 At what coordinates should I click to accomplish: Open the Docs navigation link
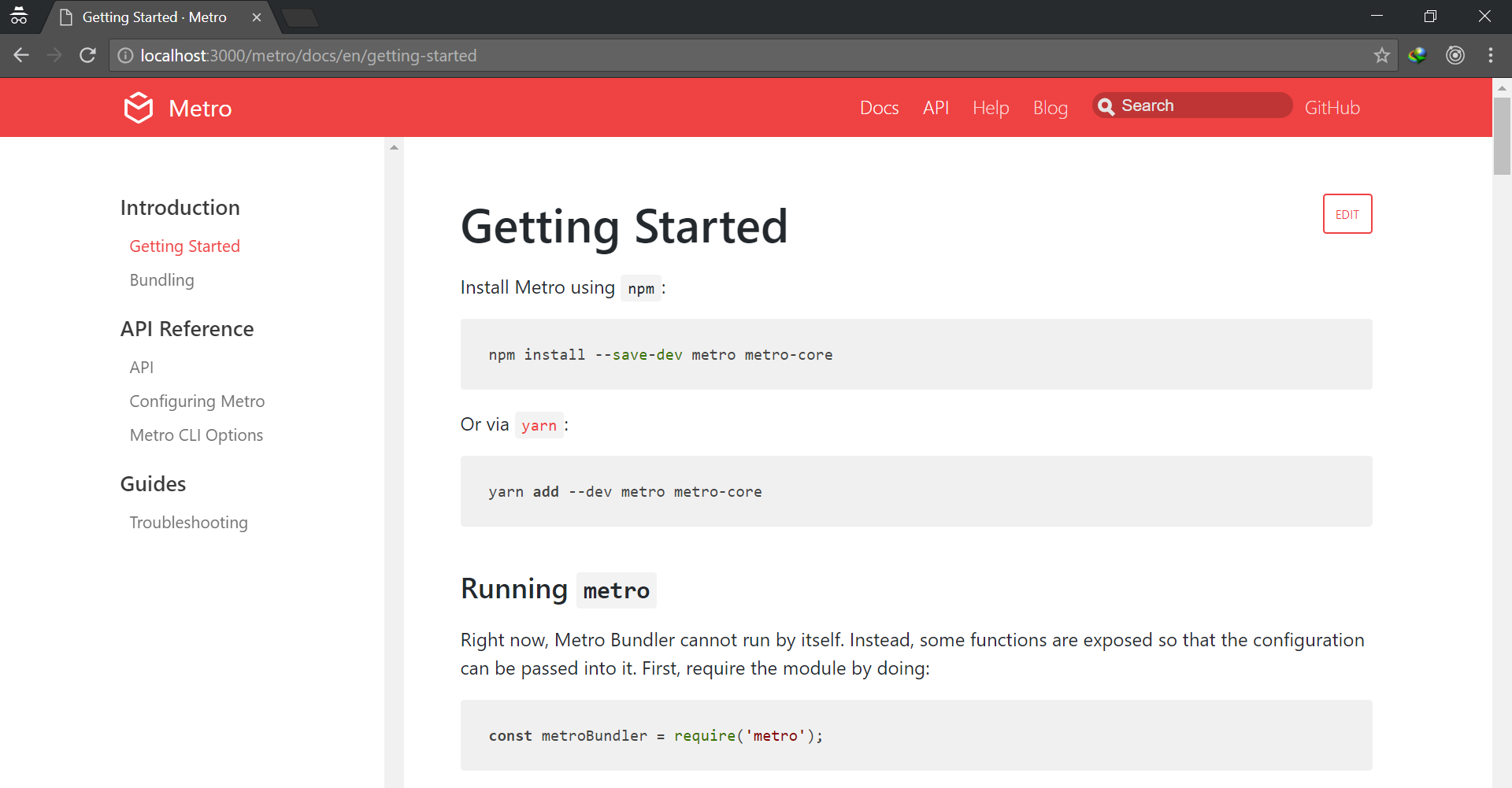pos(879,108)
